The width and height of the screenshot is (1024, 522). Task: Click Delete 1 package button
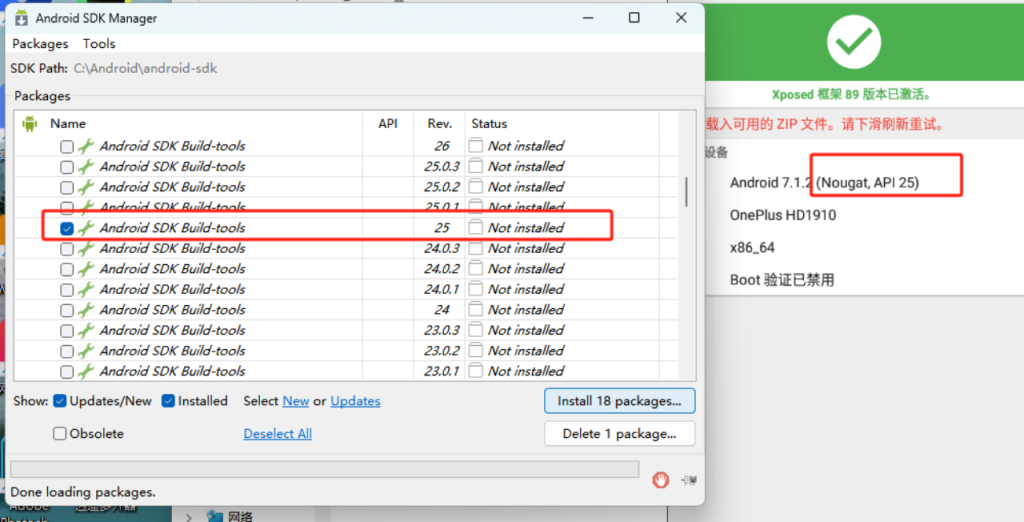(619, 434)
